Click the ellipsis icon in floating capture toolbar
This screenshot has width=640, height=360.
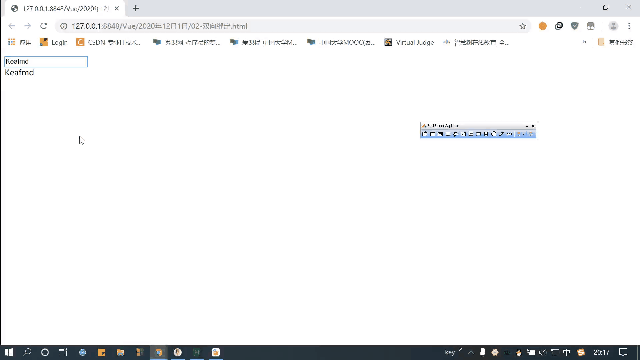(509, 134)
